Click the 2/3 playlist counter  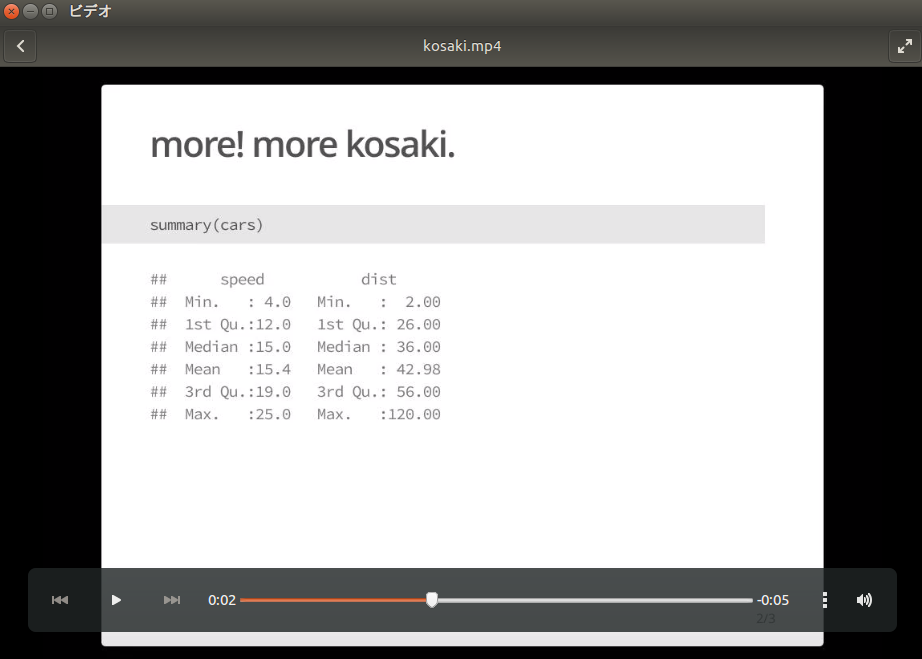coord(766,617)
